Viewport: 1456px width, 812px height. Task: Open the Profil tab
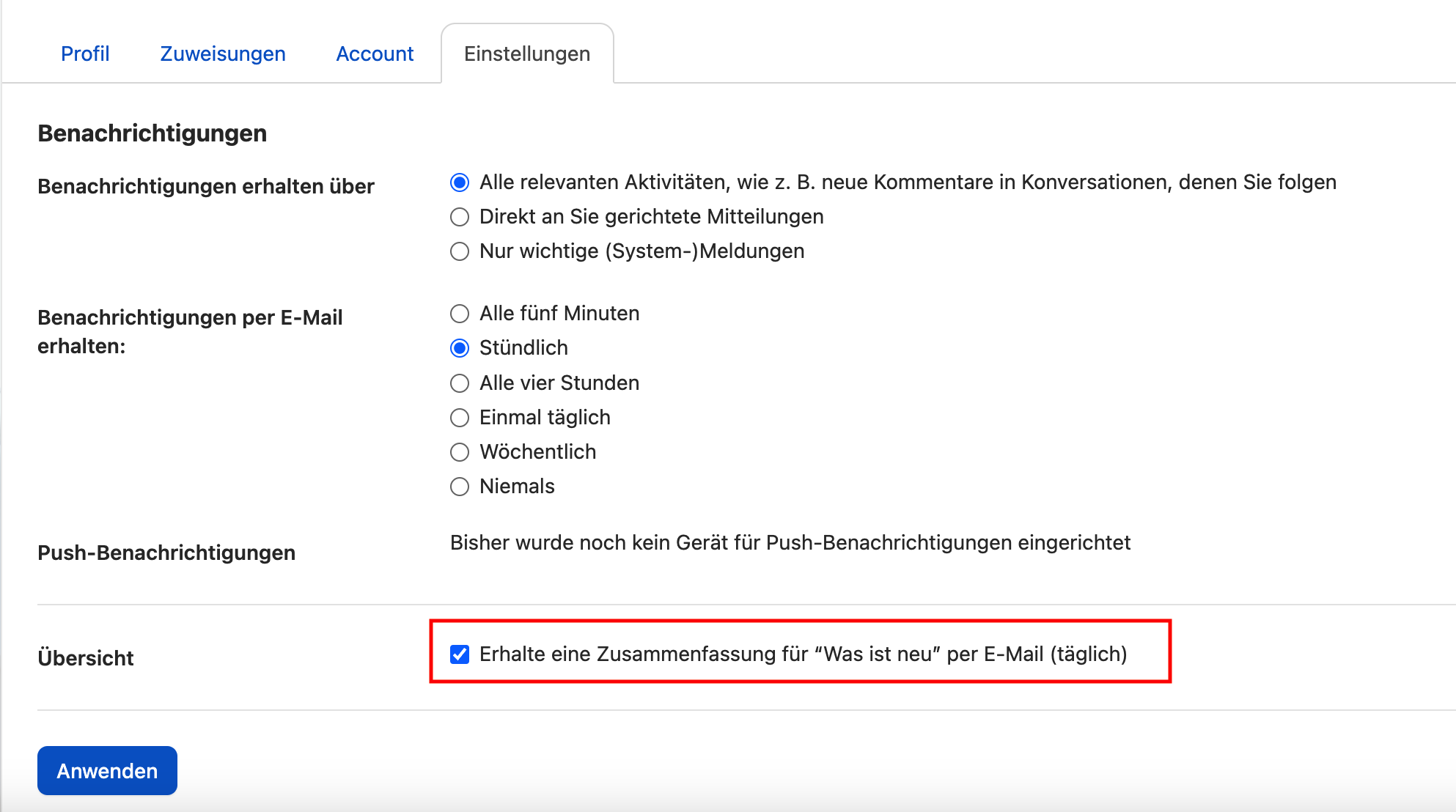coord(85,53)
